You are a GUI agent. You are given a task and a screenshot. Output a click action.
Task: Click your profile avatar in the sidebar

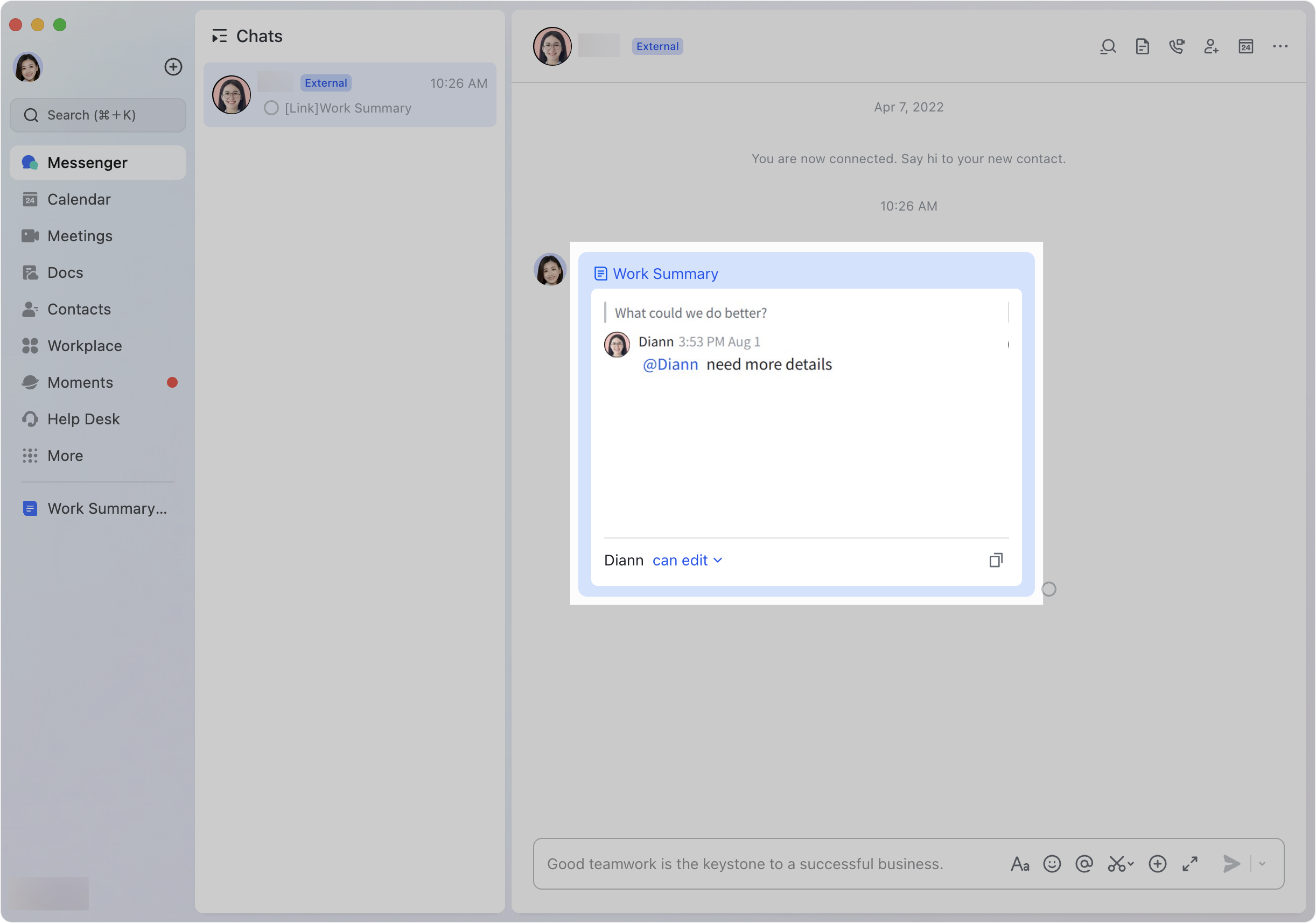28,67
